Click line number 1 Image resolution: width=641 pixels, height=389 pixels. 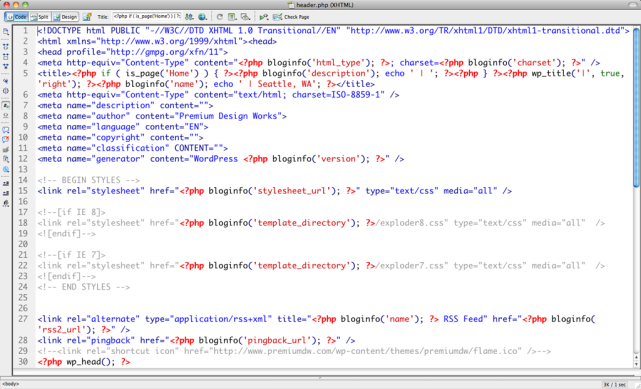click(x=25, y=31)
